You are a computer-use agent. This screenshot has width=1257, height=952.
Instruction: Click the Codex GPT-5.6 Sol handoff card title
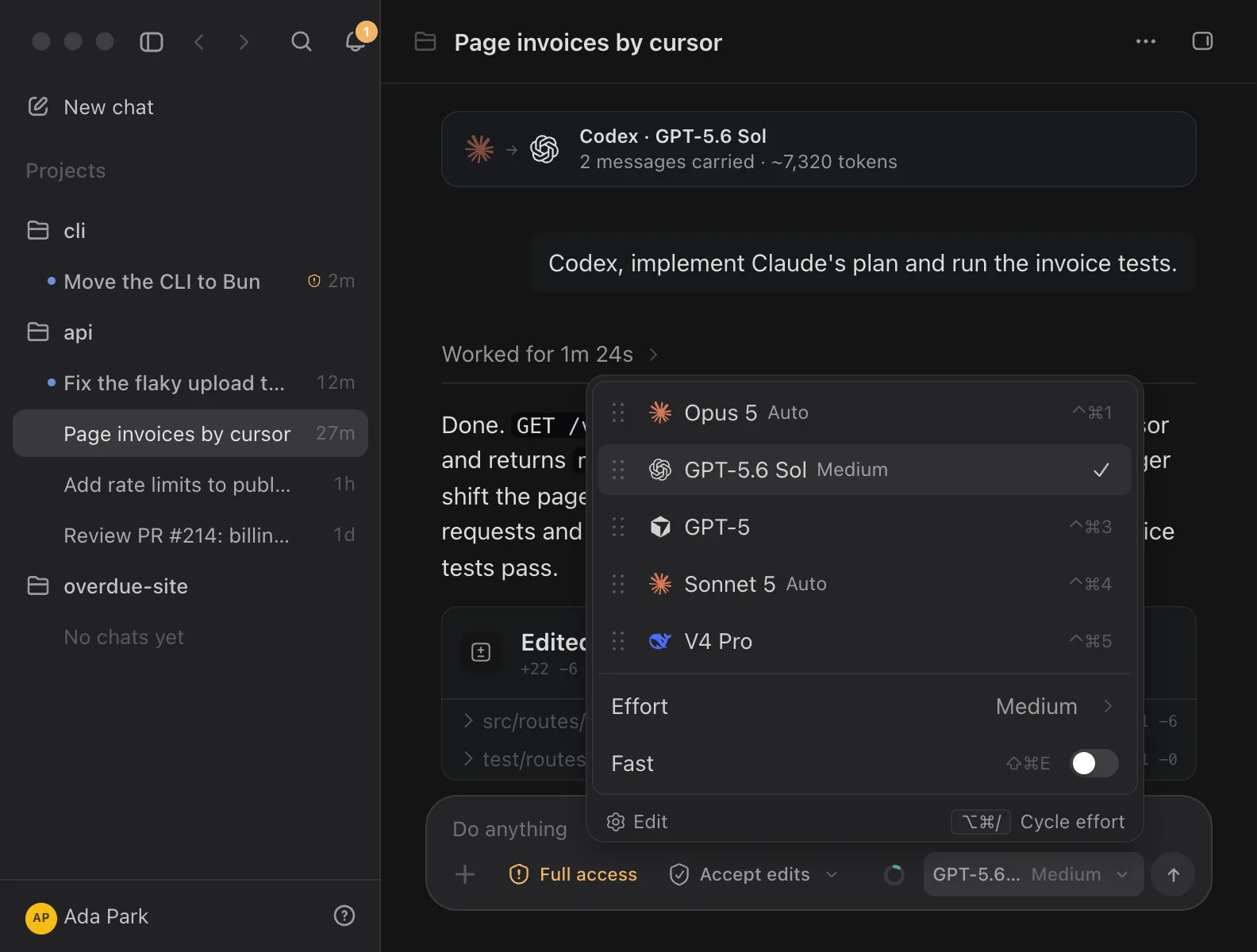[673, 136]
